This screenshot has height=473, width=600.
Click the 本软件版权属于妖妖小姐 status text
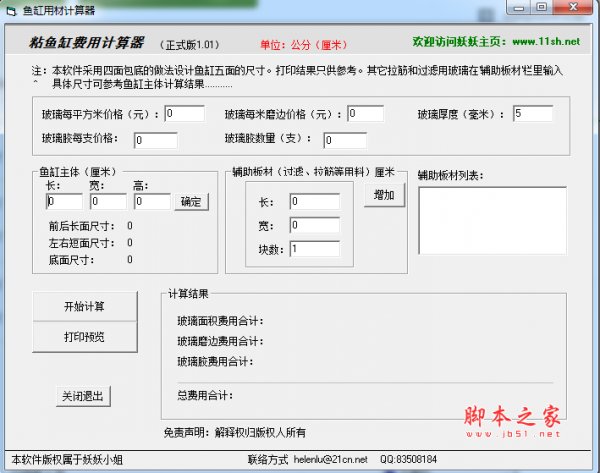67,460
